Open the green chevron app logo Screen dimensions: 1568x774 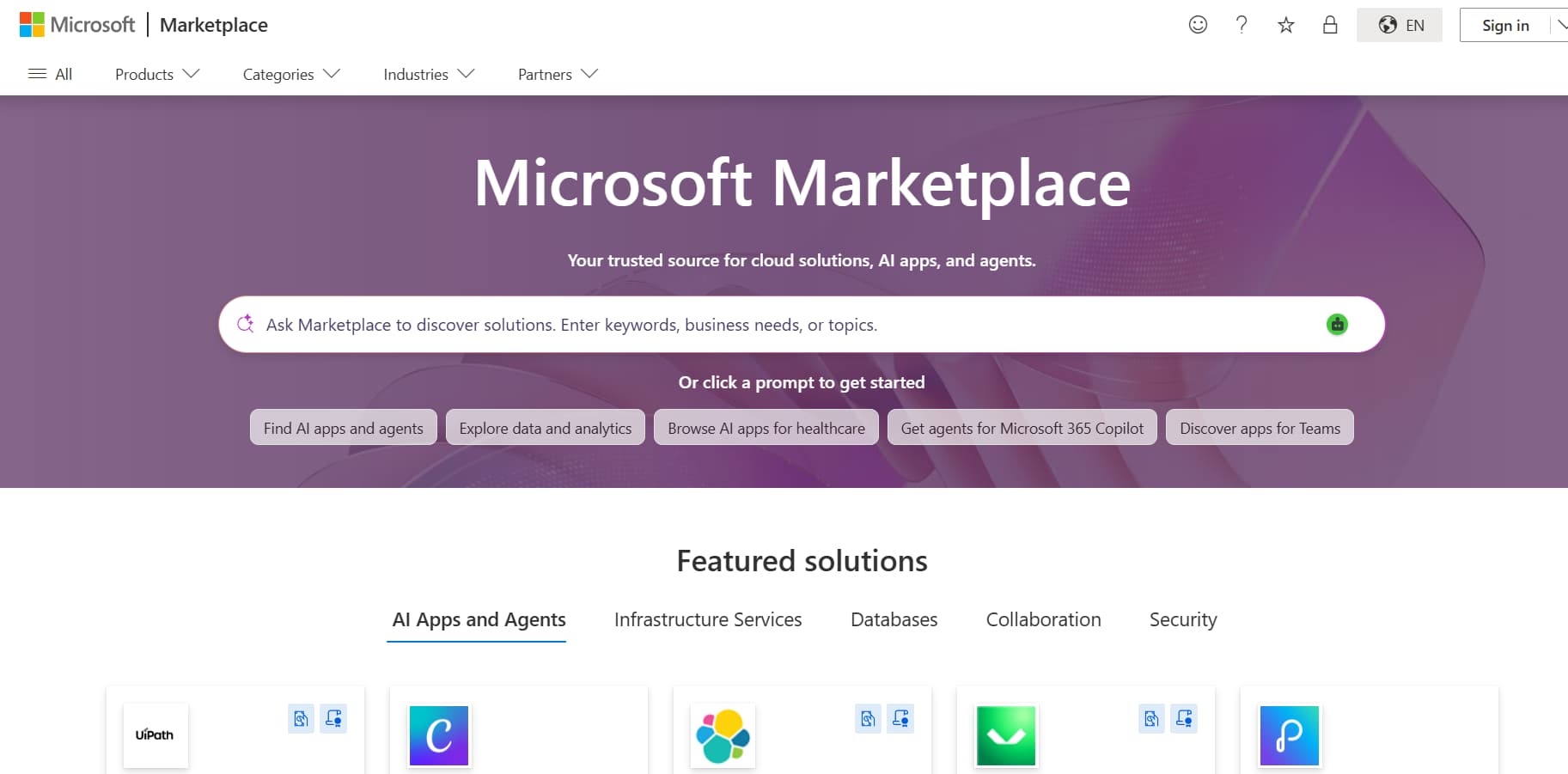1006,735
